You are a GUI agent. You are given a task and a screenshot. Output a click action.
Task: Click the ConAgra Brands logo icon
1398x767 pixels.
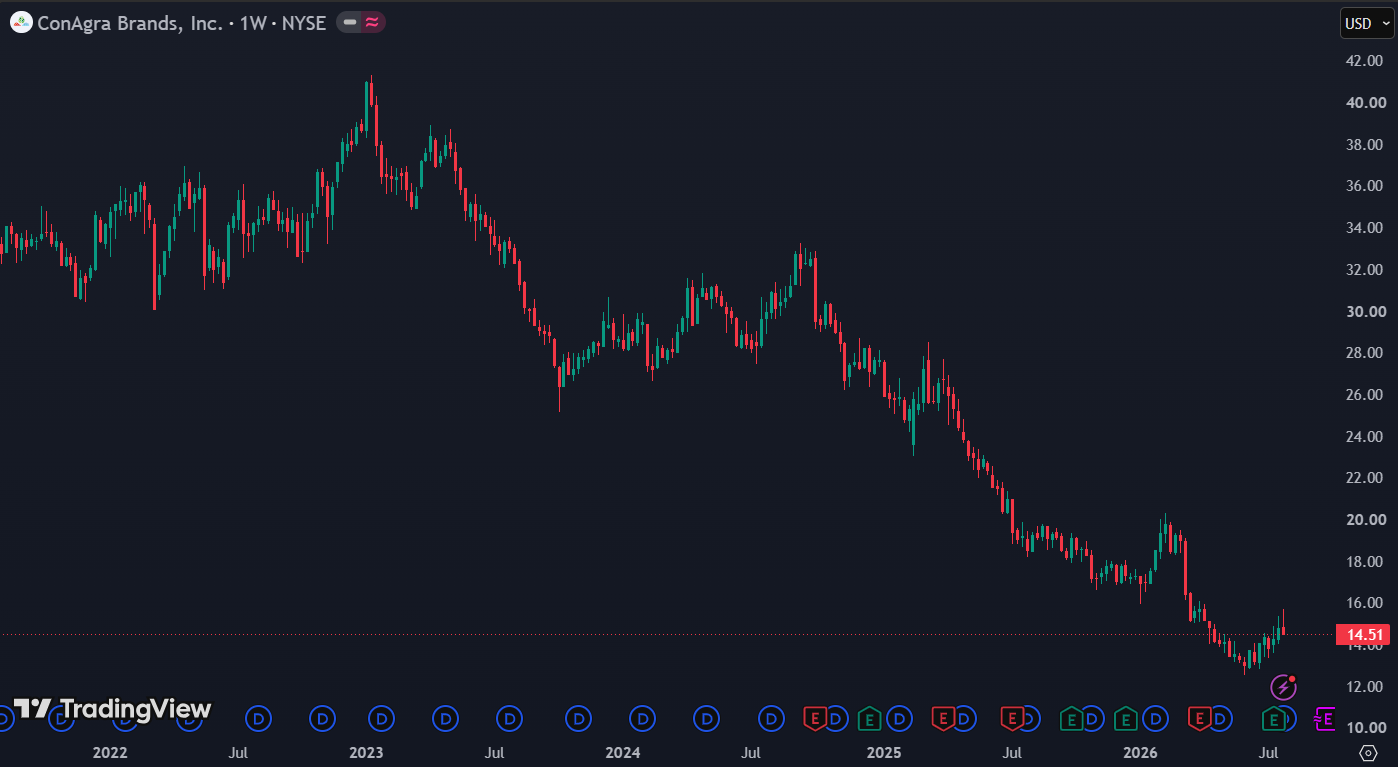[x=21, y=22]
